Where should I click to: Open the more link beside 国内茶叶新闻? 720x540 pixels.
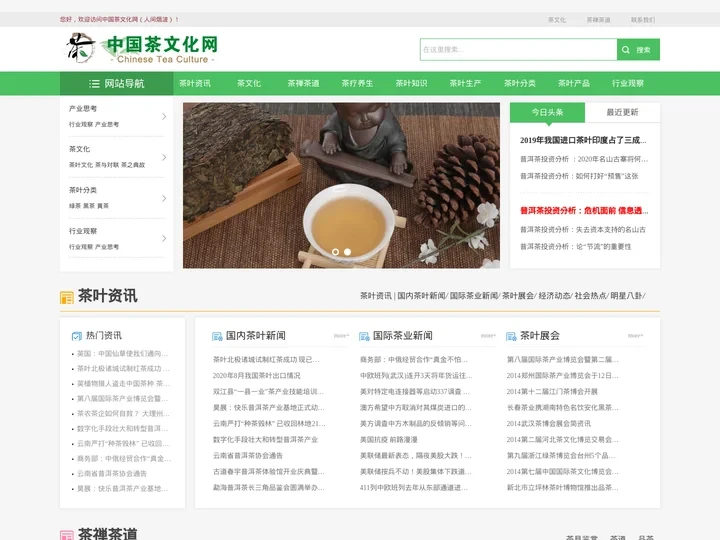pos(341,336)
